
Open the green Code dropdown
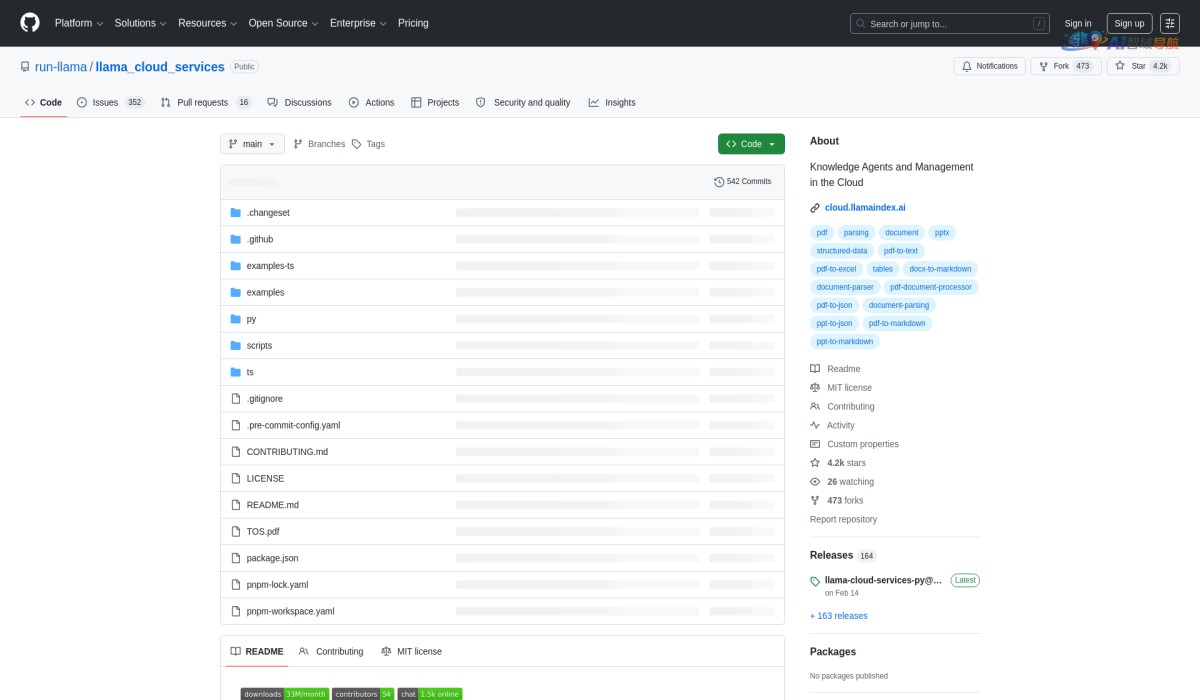(x=751, y=144)
